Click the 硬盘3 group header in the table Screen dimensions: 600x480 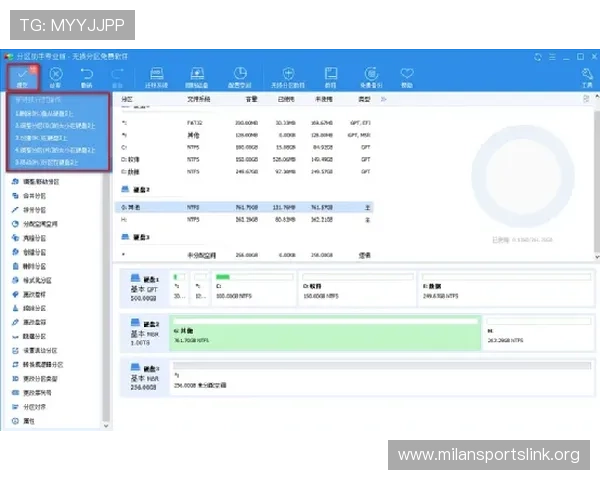click(x=135, y=237)
